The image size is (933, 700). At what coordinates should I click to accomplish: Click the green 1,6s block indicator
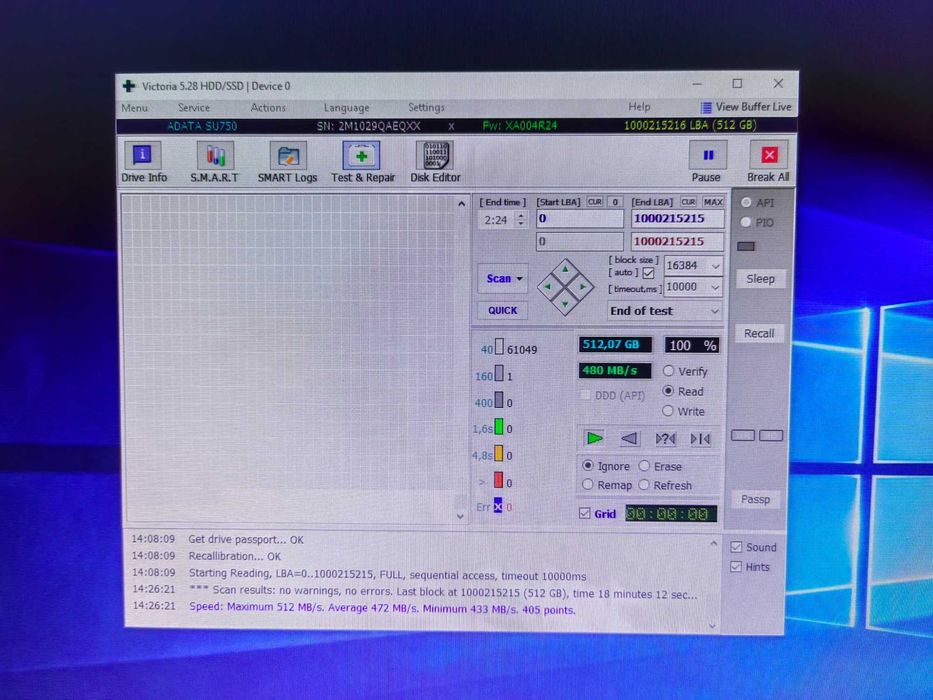click(499, 427)
